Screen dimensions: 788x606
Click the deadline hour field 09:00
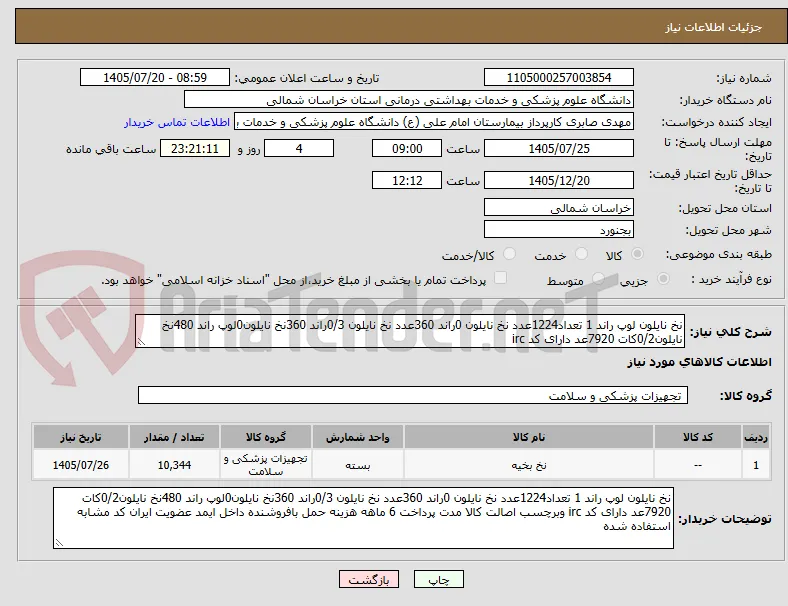407,149
